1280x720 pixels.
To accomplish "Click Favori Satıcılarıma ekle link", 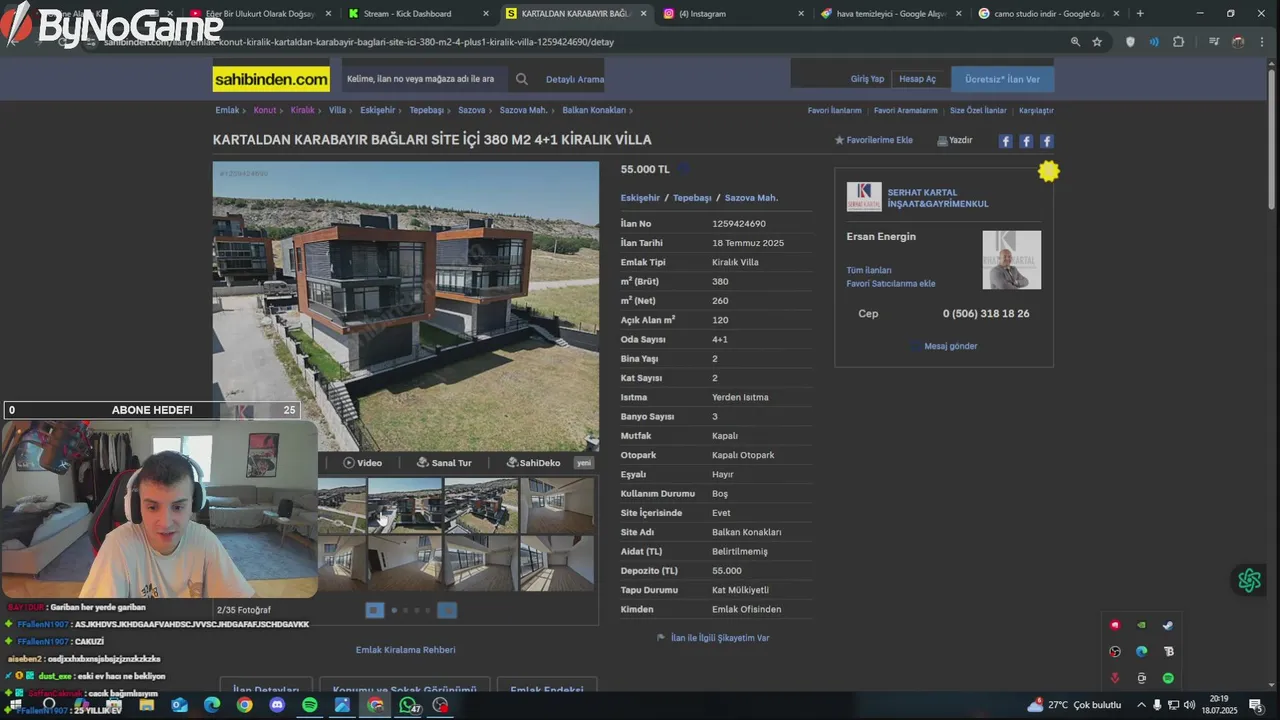I will [x=891, y=283].
